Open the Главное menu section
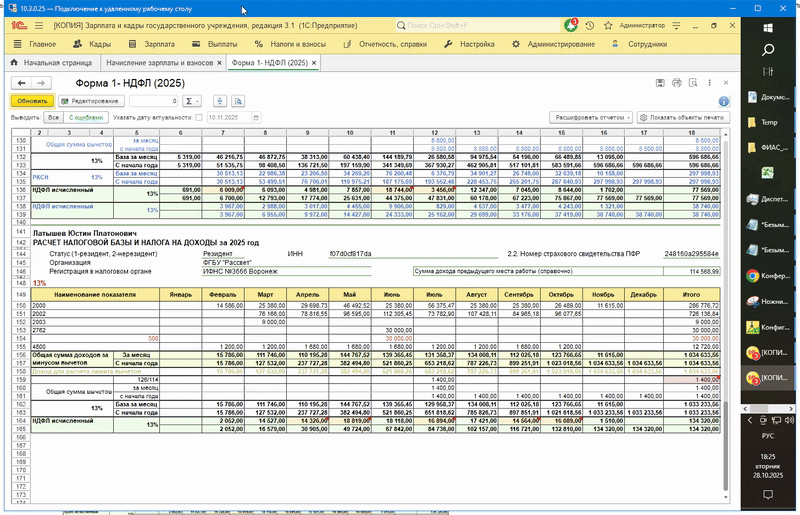This screenshot has width=800, height=515. (x=35, y=44)
